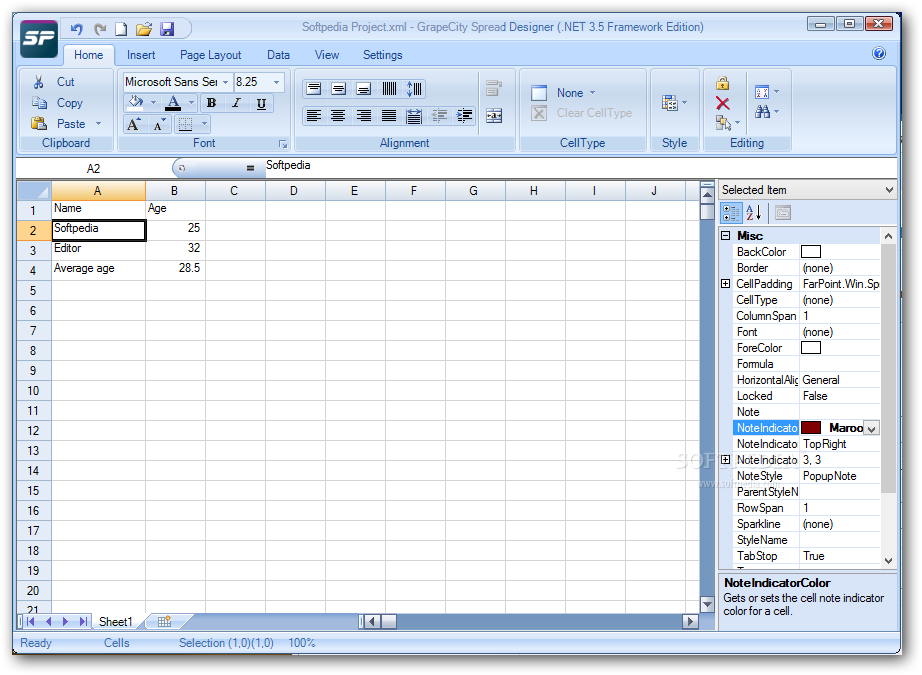Create a new file with the blank page icon
Image resolution: width=922 pixels, height=675 pixels.
pyautogui.click(x=121, y=28)
